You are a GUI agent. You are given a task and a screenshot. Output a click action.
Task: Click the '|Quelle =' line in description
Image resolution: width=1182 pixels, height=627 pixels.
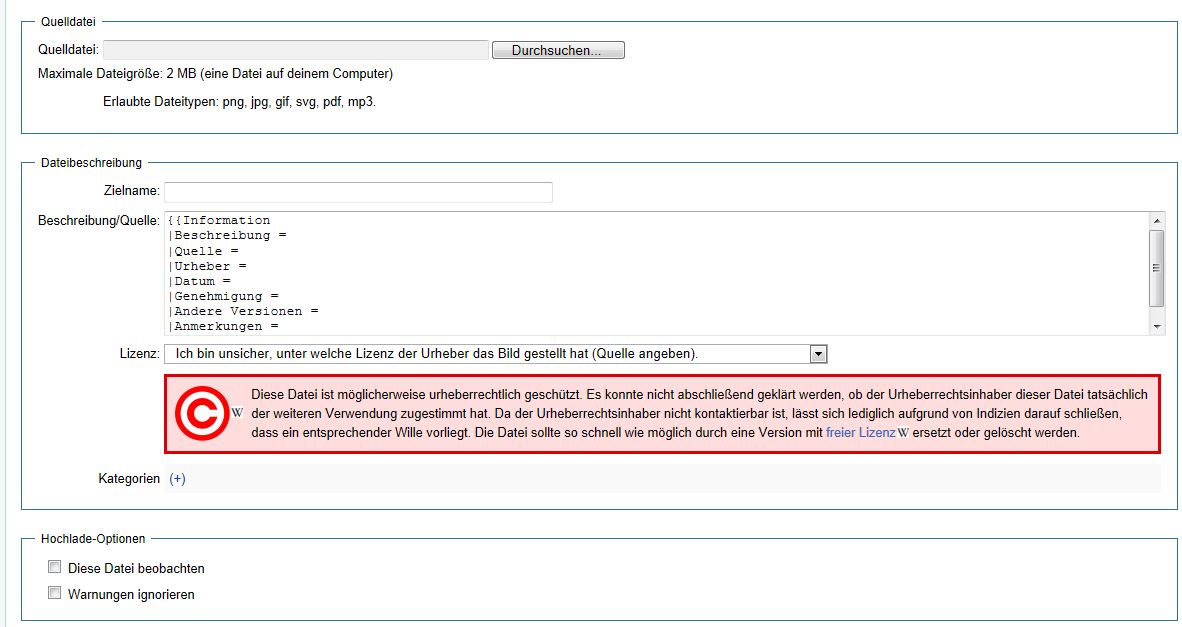pyautogui.click(x=204, y=251)
